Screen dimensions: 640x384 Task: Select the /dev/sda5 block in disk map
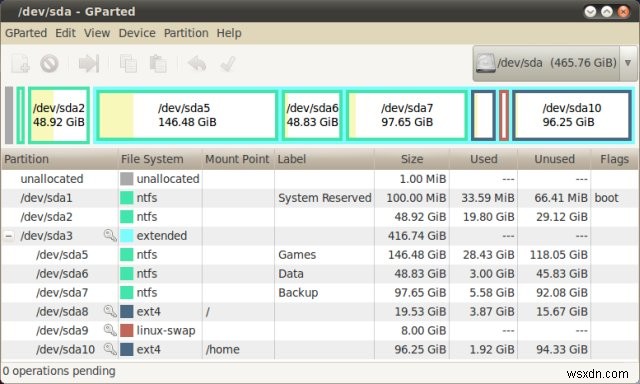pos(187,115)
